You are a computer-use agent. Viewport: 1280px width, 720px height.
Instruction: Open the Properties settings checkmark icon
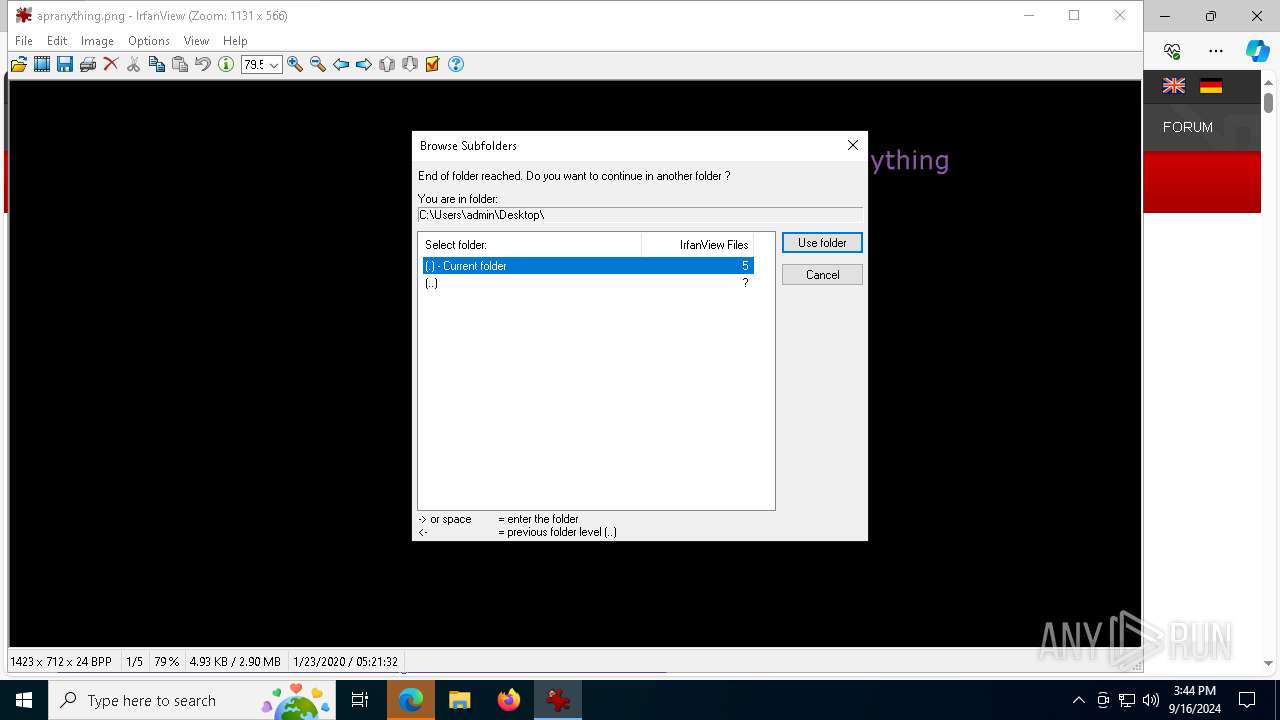tap(433, 64)
